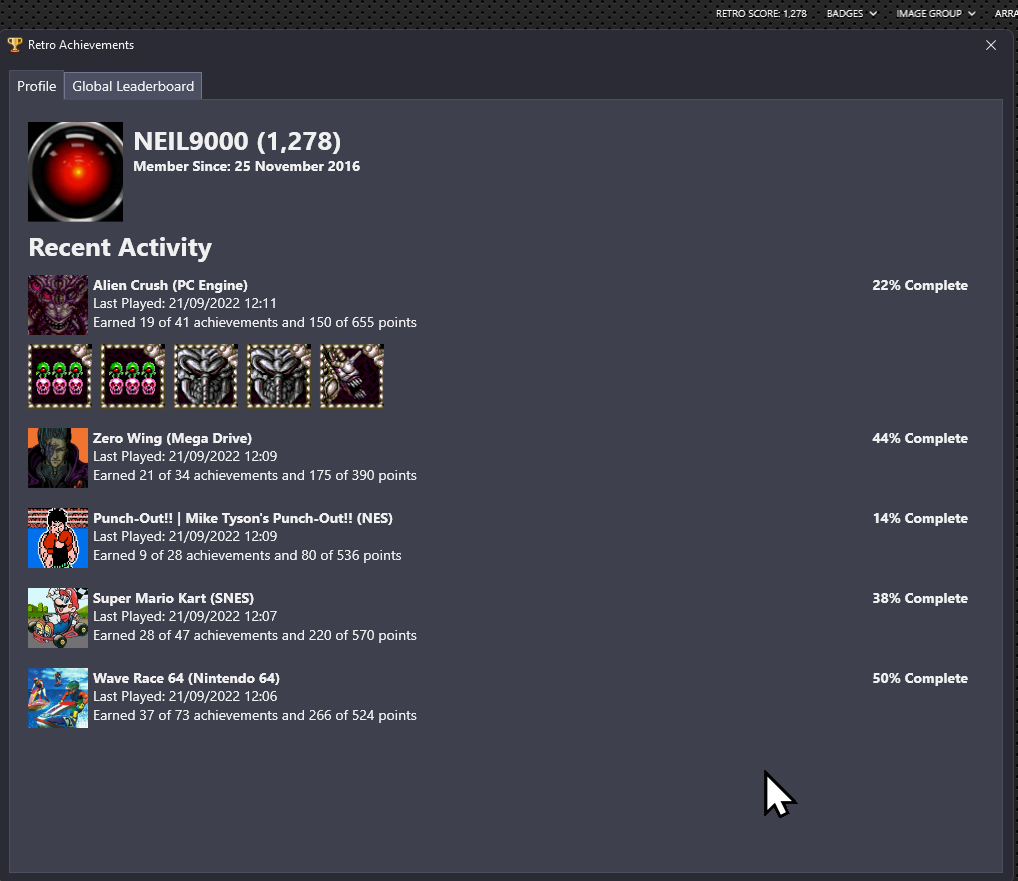
Task: Click the 38% Complete label
Action: tap(920, 598)
